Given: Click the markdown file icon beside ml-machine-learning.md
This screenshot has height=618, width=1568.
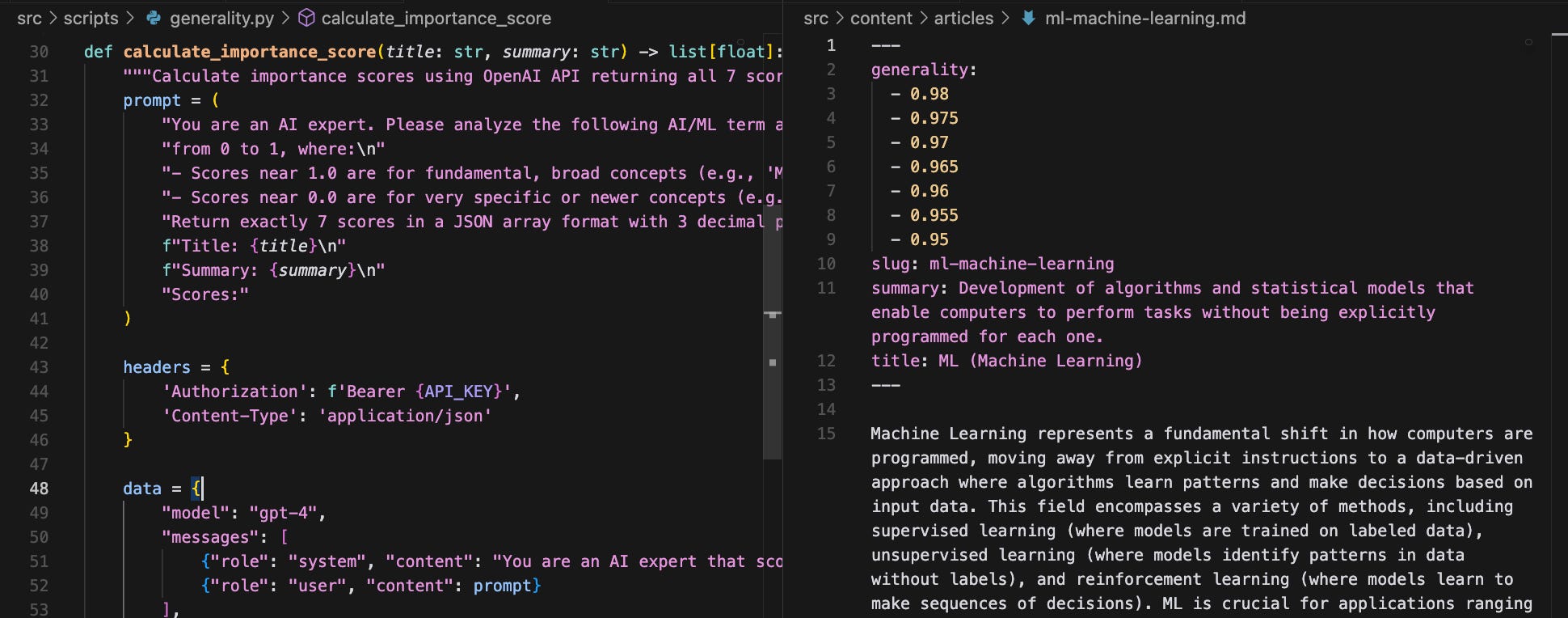Looking at the screenshot, I should tap(1028, 18).
